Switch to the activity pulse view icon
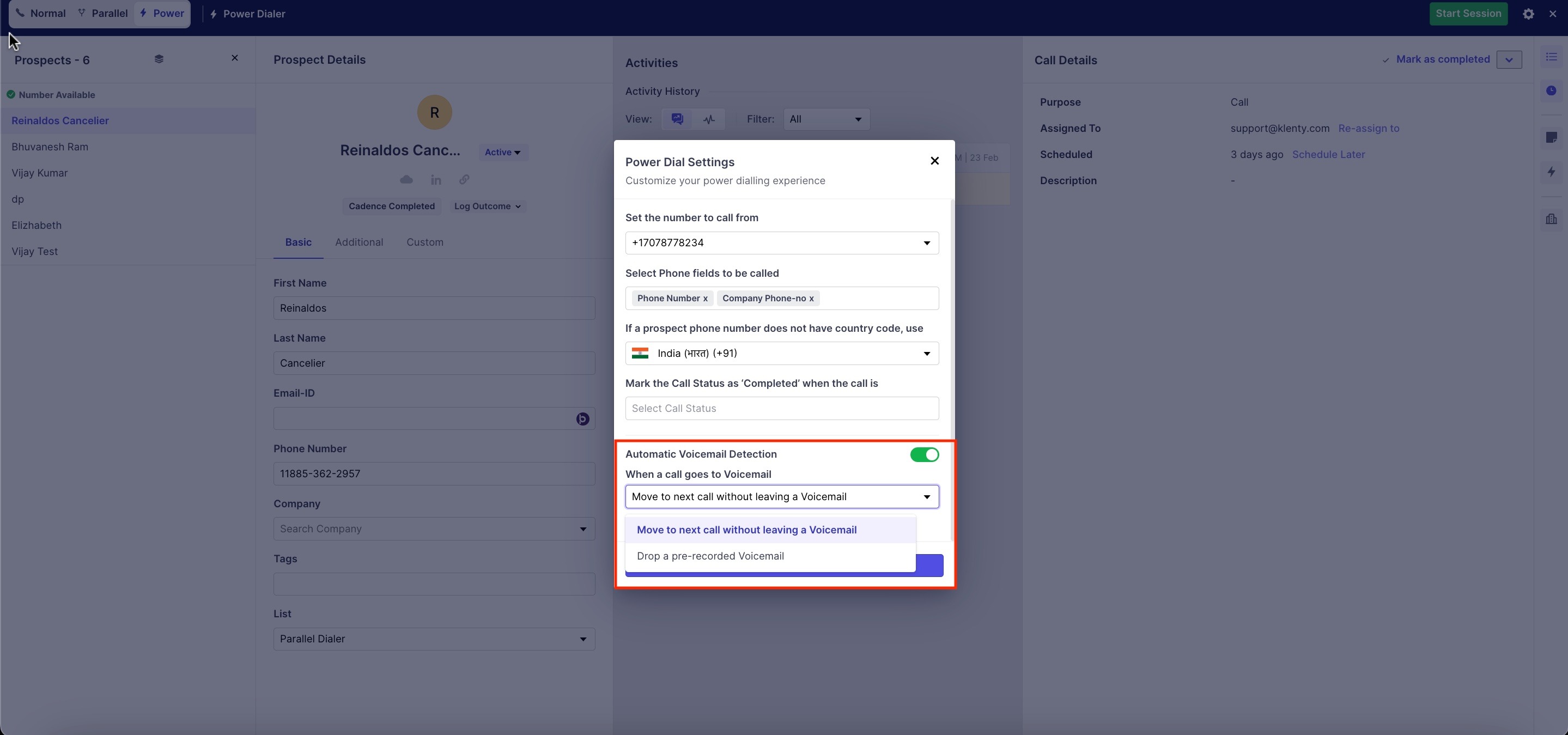Screen dimensions: 1568x735 pos(708,119)
